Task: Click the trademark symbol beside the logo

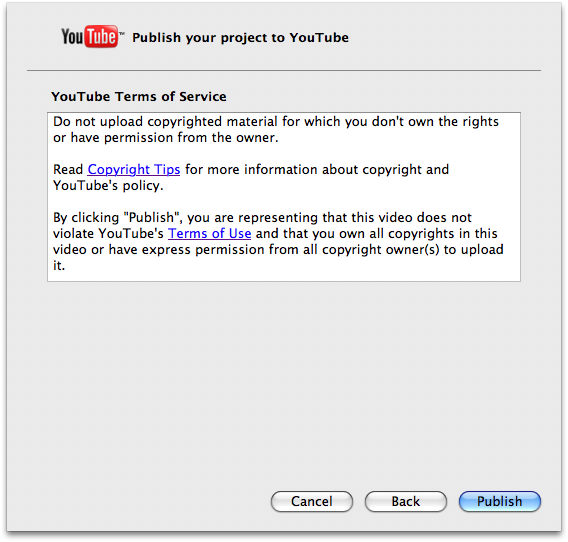Action: [122, 33]
